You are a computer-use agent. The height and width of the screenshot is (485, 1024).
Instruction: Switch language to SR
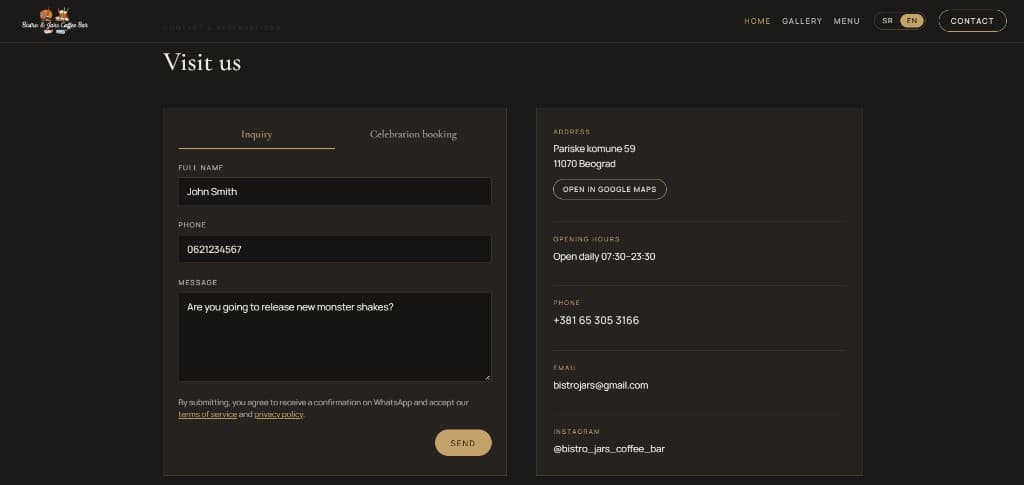tap(888, 21)
